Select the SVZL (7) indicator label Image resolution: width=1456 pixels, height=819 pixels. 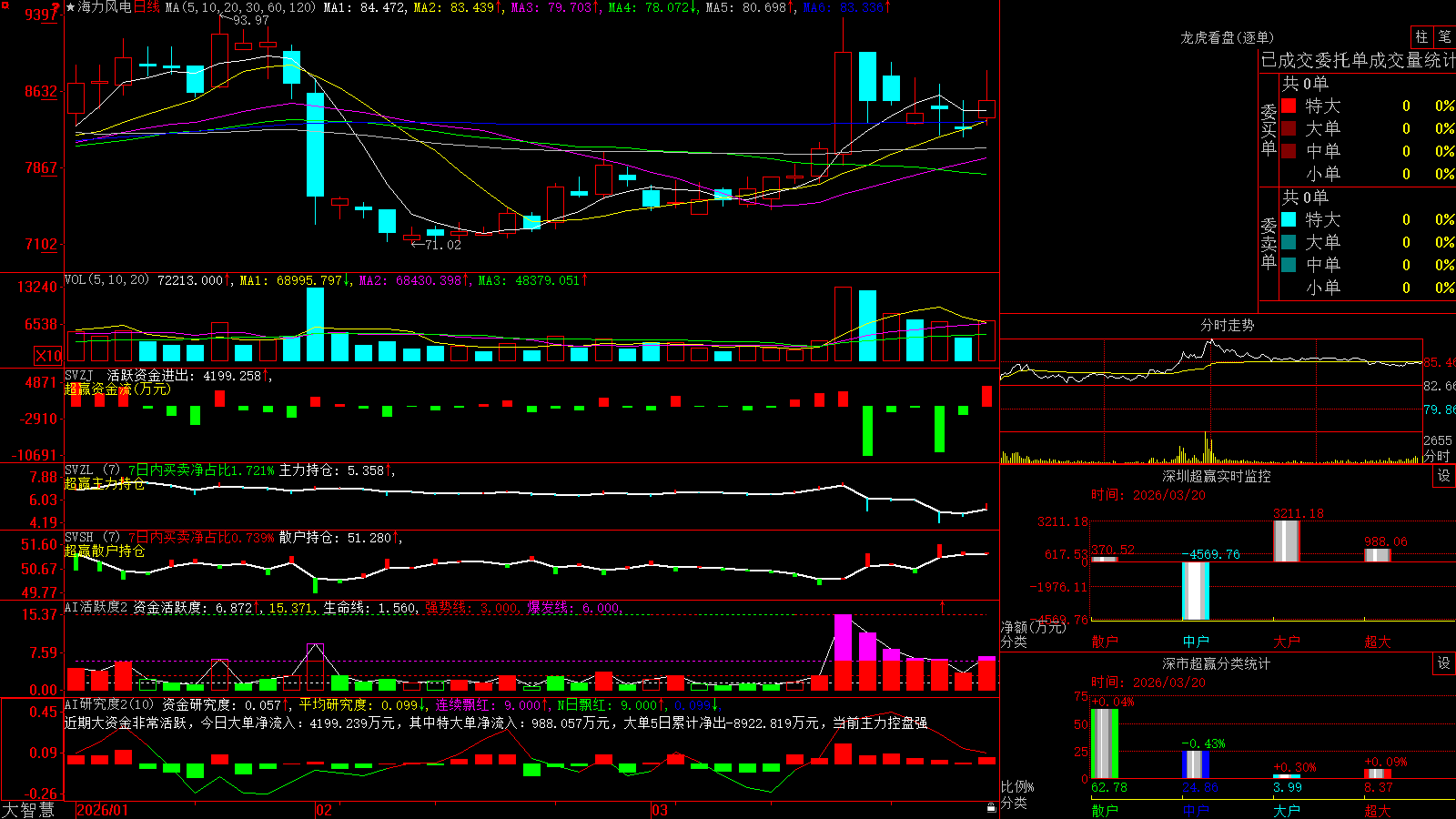(92, 470)
